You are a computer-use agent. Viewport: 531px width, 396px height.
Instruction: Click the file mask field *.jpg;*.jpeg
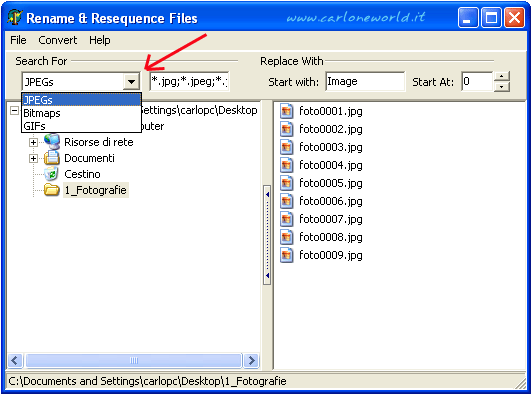tap(190, 81)
